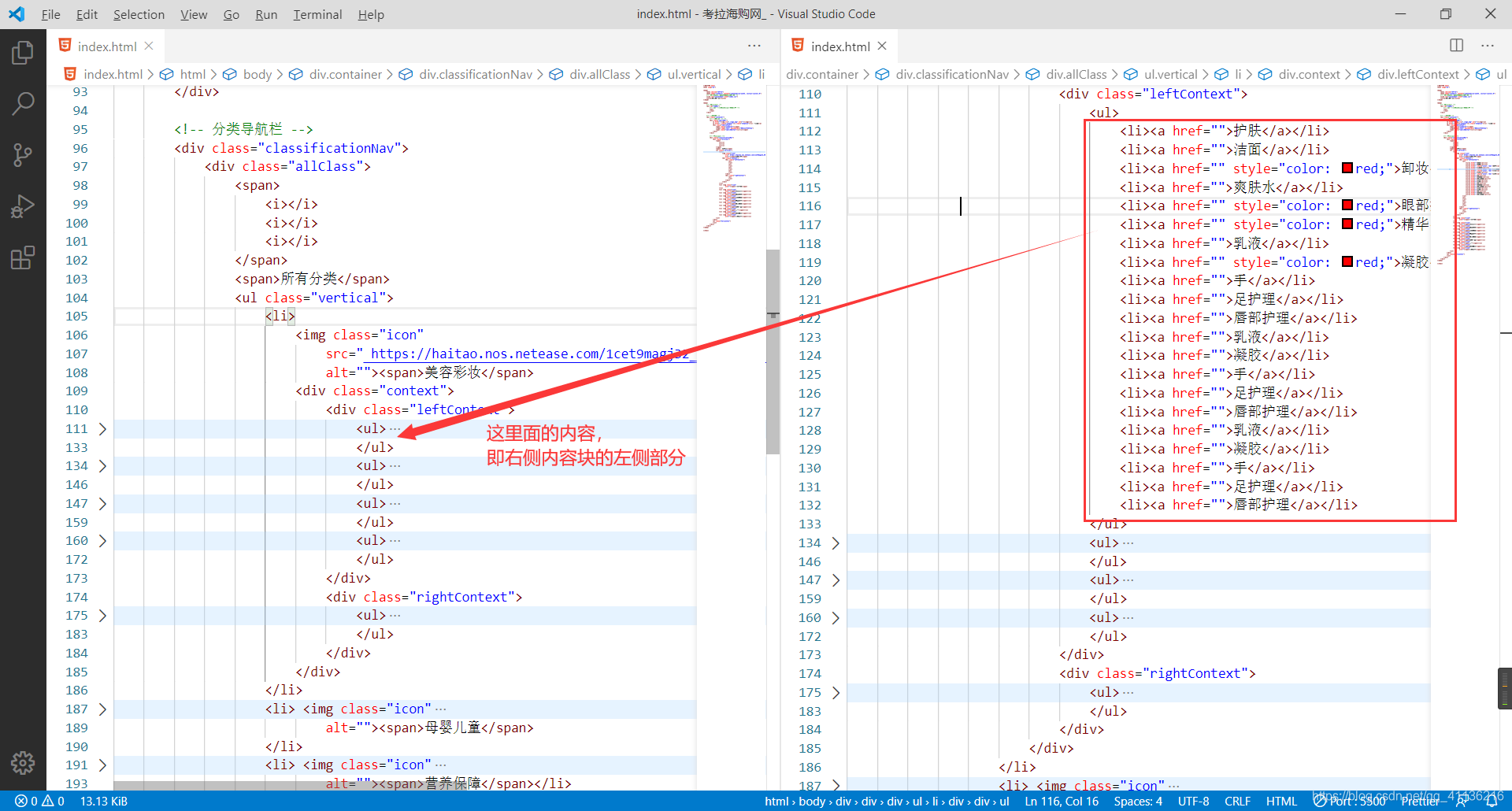Click 13.13 KiB file size in status bar
The height and width of the screenshot is (811, 1512).
[104, 801]
